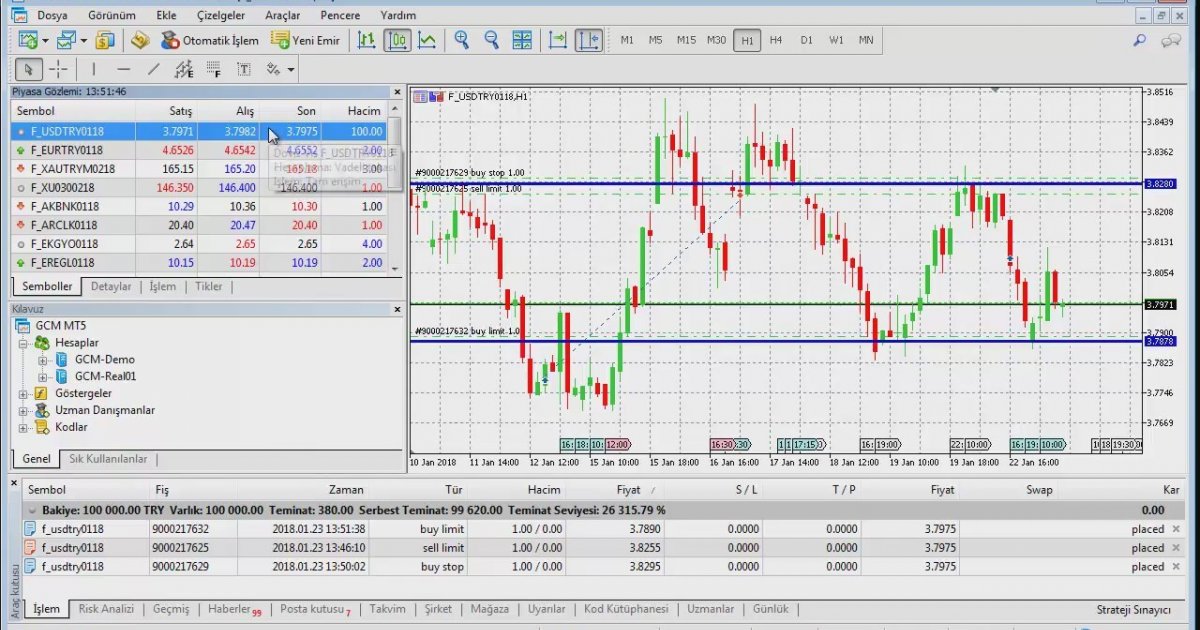The image size is (1200, 630).
Task: Select the arrow cursor tool
Action: coord(28,69)
